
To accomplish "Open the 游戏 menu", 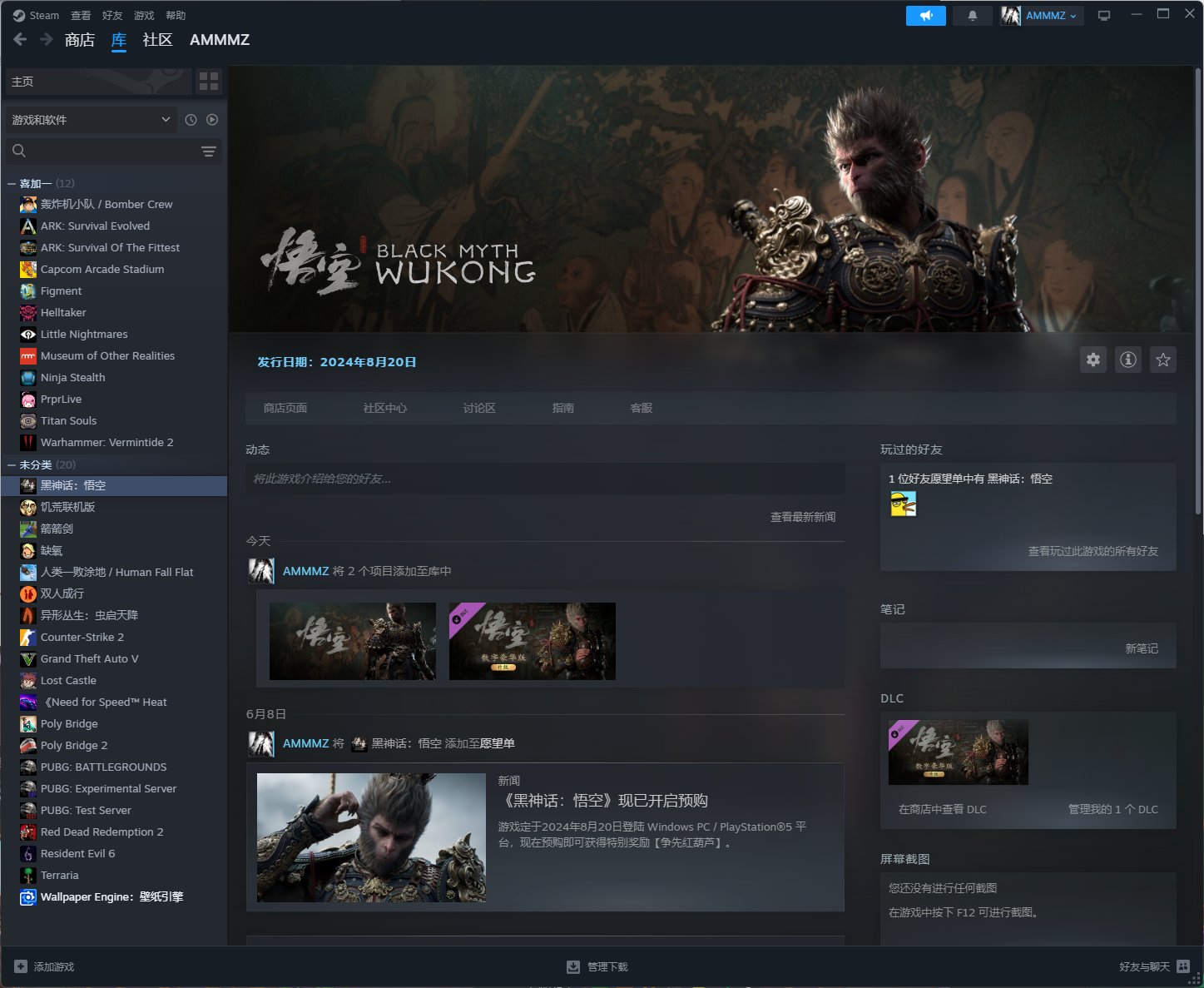I will [x=144, y=15].
